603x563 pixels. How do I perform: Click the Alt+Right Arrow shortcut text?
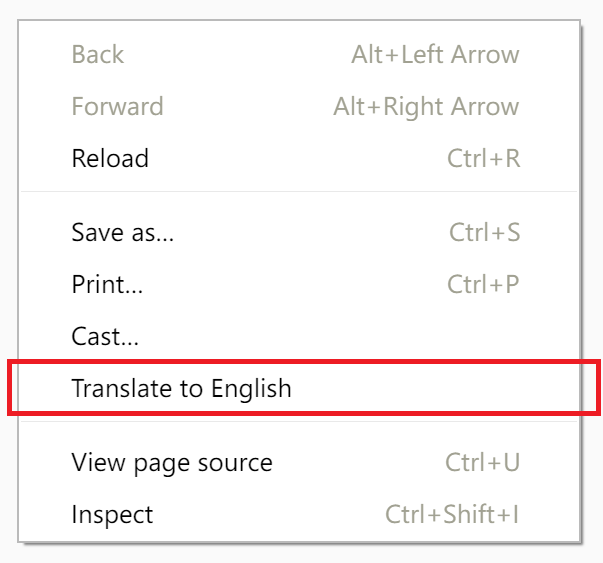pos(426,107)
